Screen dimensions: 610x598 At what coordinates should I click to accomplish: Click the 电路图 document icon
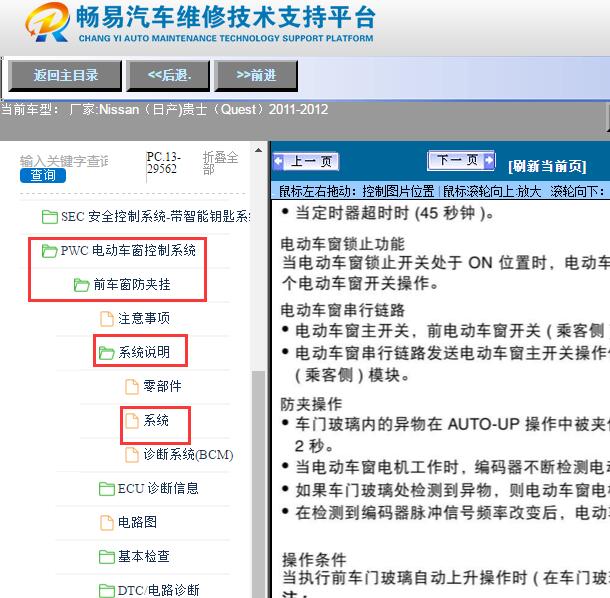[107, 523]
